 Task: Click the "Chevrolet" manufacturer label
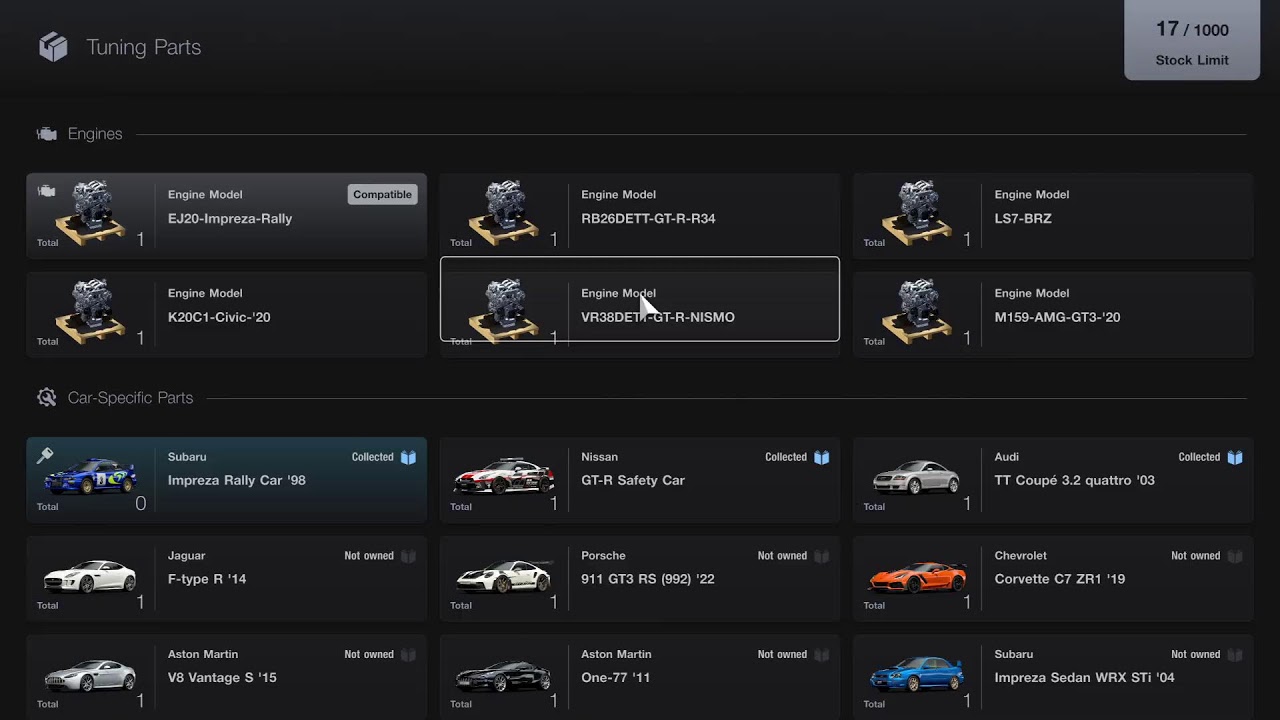[1023, 556]
